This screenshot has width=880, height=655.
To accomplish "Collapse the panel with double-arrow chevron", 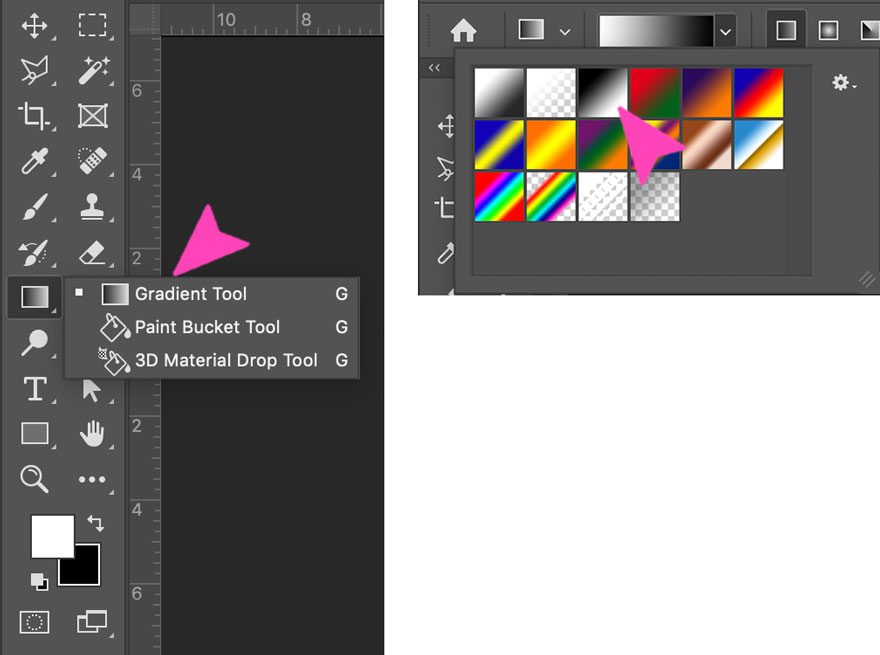I will (x=433, y=67).
